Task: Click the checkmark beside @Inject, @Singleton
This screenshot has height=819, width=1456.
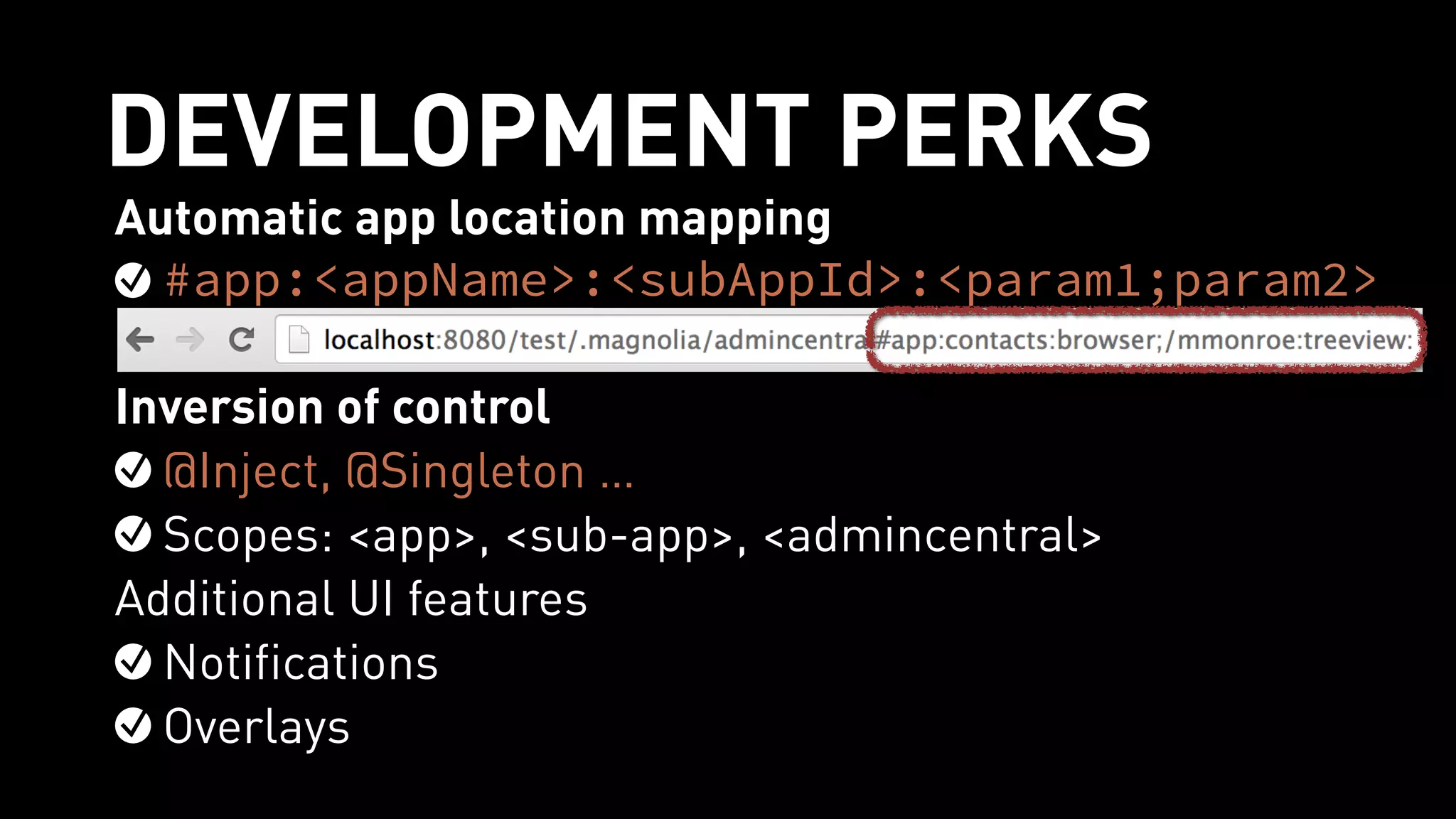Action: 133,471
